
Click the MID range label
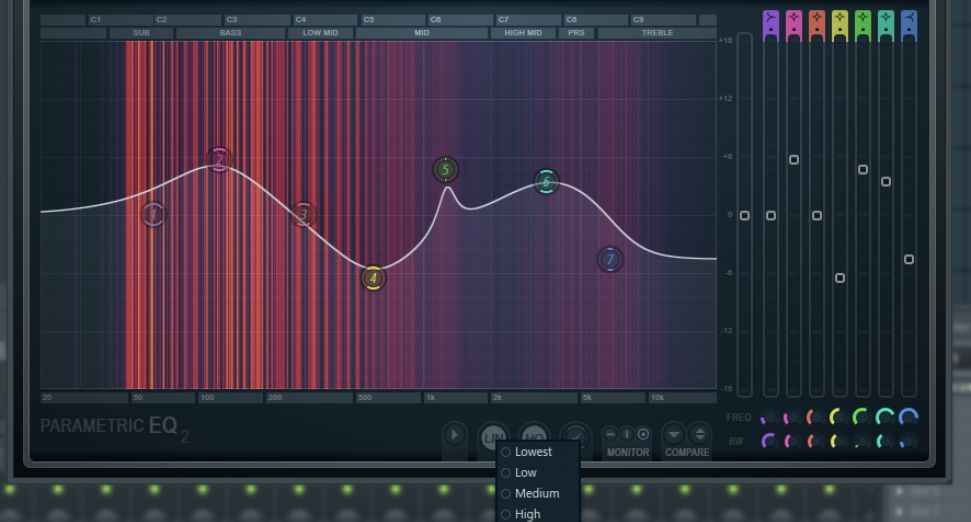(422, 33)
